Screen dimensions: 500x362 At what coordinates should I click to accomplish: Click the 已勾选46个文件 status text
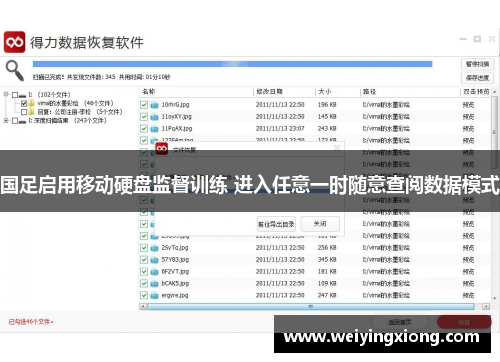click(x=31, y=322)
